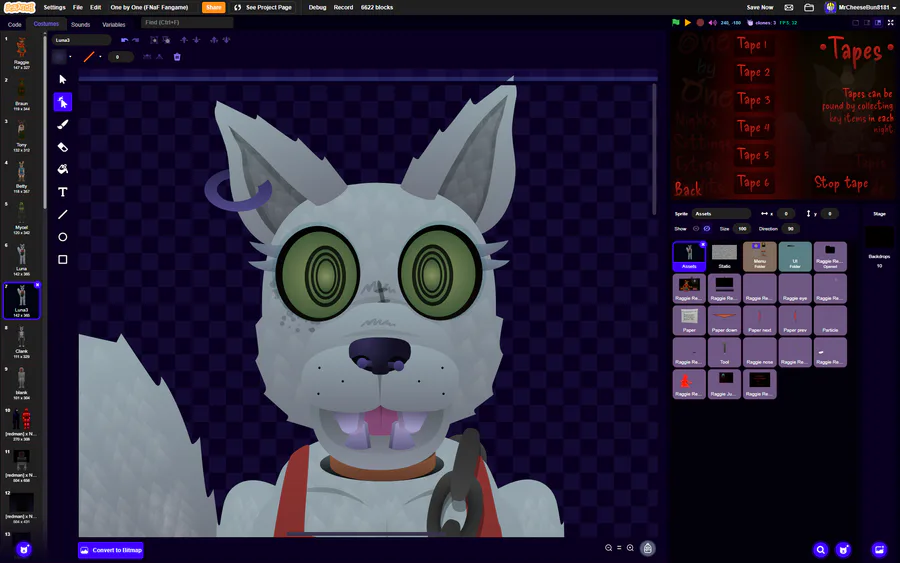Select the Fill bucket tool
Viewport: 900px width, 563px height.
coord(63,169)
